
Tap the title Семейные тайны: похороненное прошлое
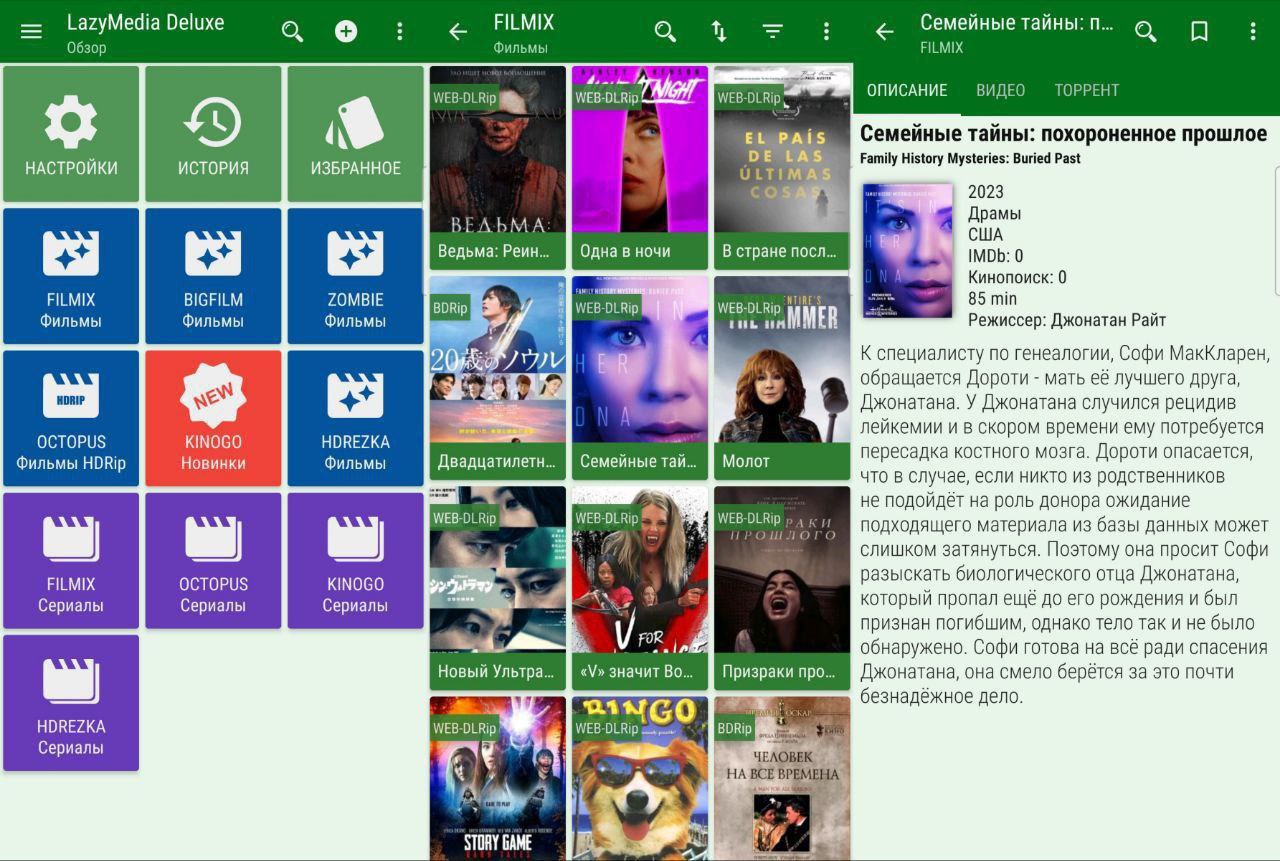point(1064,134)
